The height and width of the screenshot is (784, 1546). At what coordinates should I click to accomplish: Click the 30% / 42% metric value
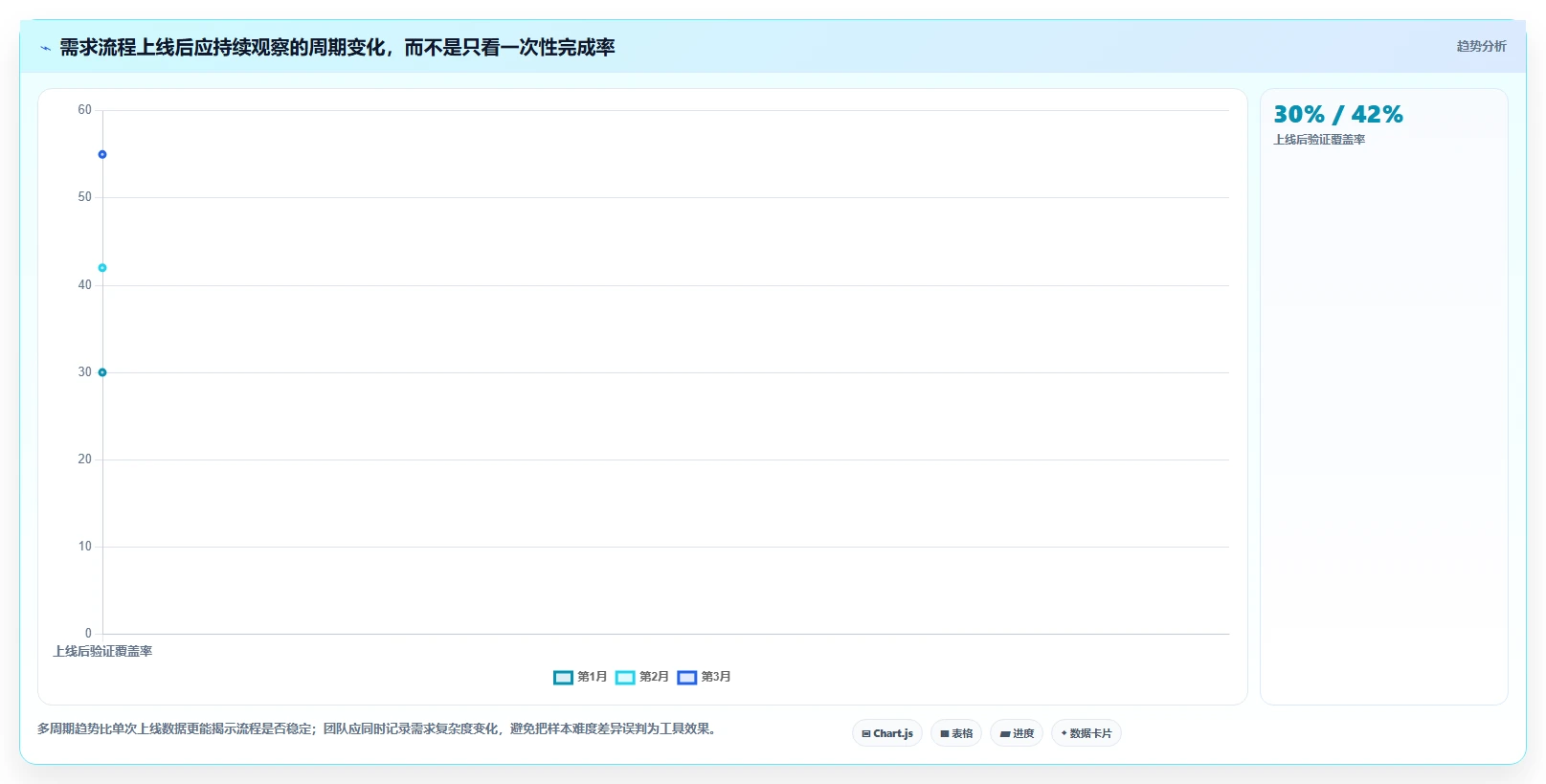[x=1338, y=115]
